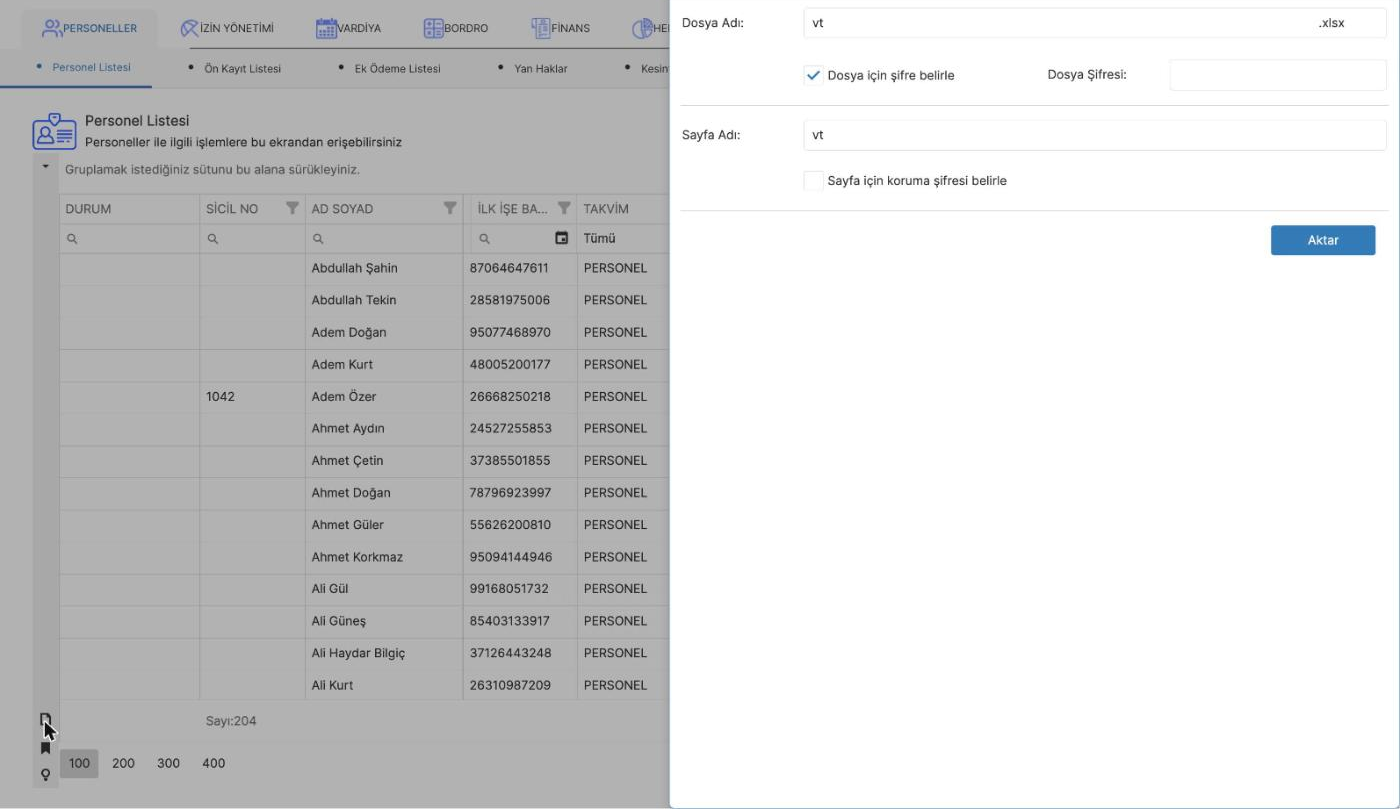Set page size to 400
This screenshot has height=809, width=1400.
click(x=213, y=763)
